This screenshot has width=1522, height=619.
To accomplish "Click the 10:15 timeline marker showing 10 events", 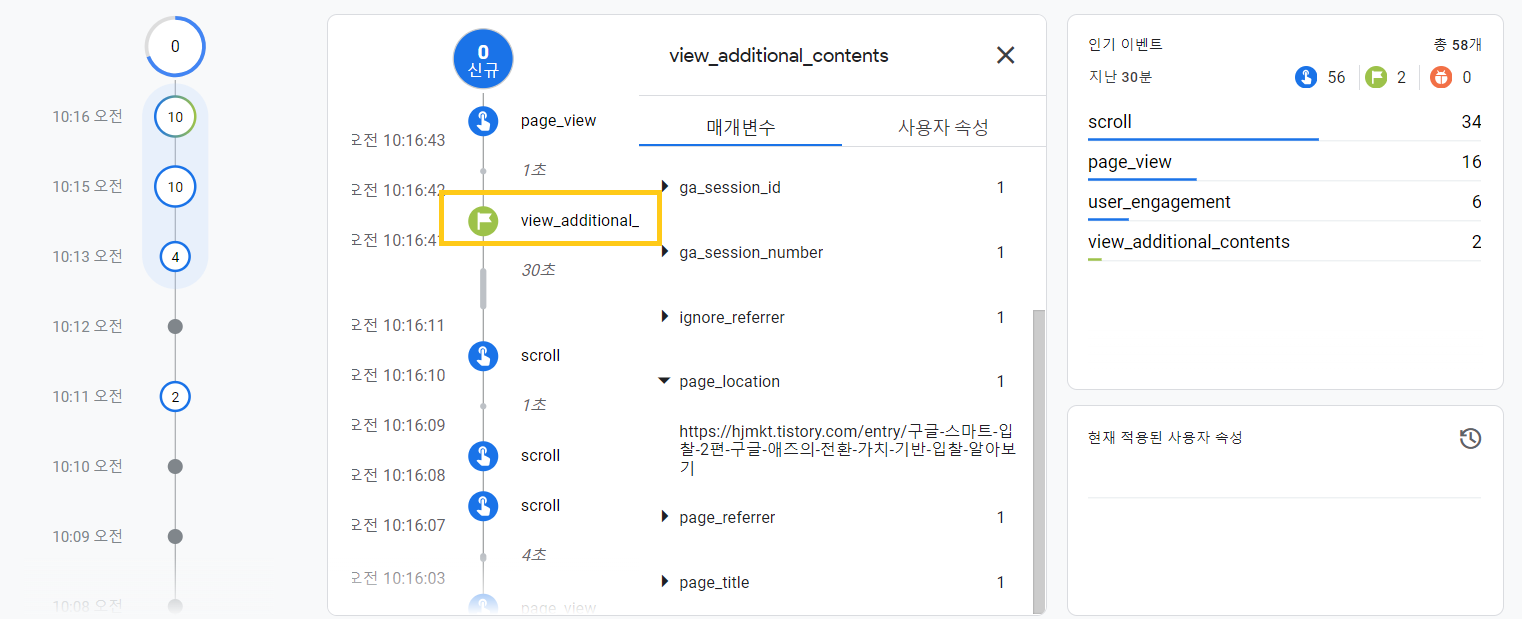I will pos(175,186).
